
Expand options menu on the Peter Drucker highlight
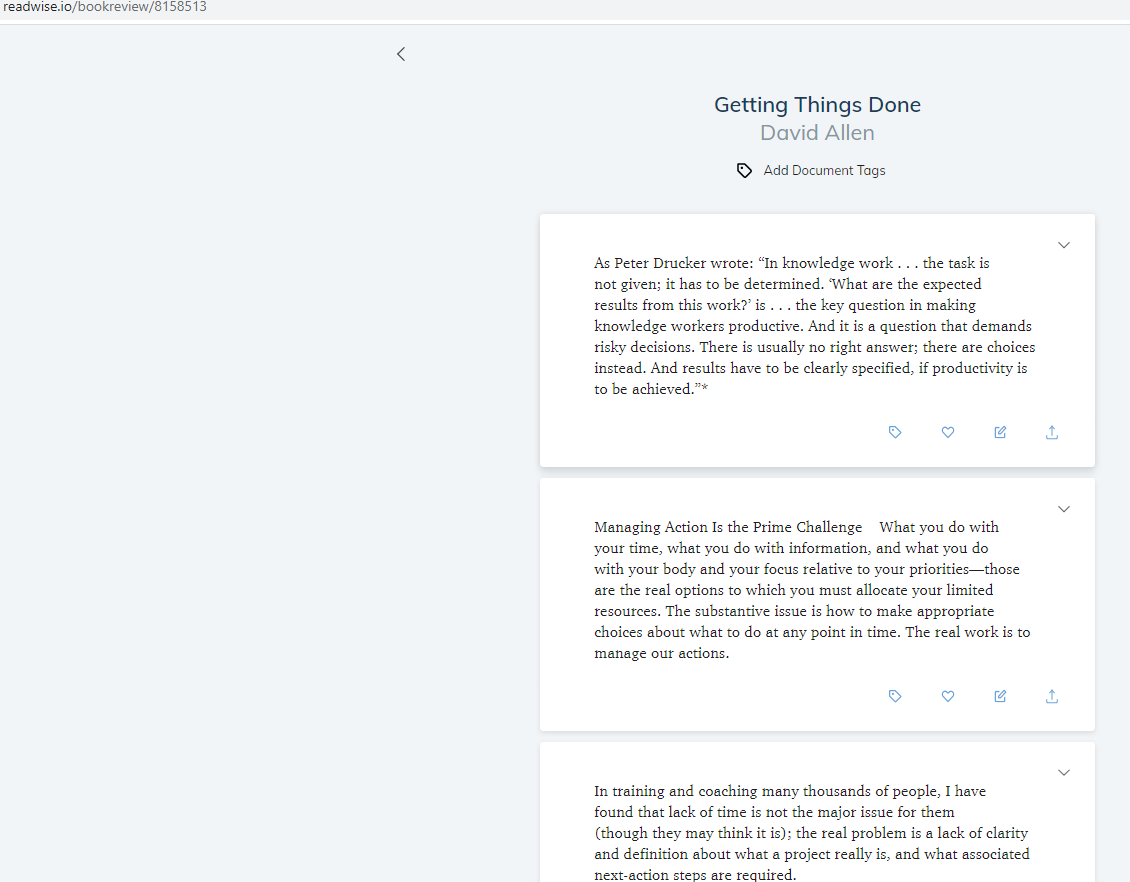(1064, 246)
